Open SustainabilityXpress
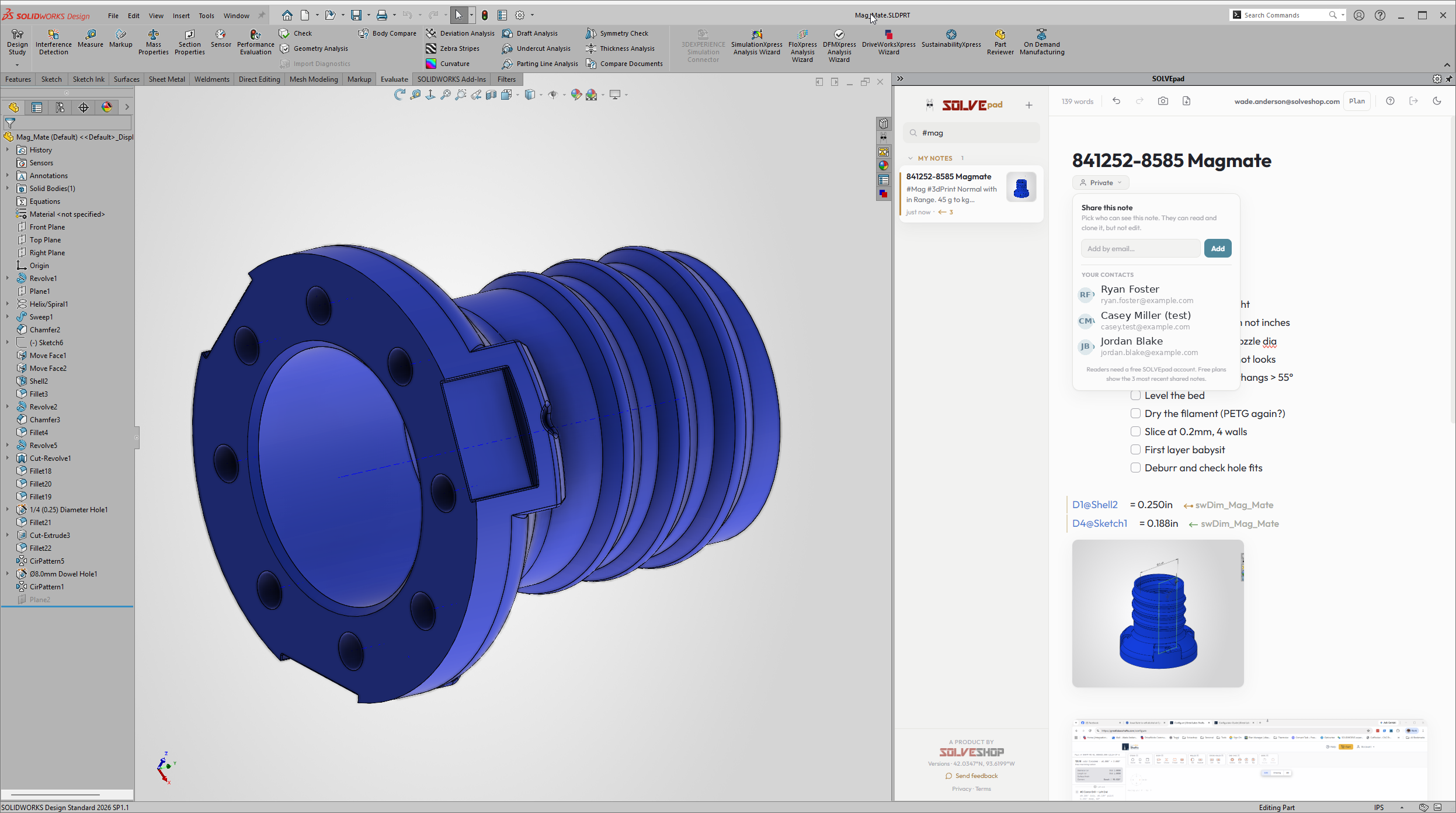Image resolution: width=1456 pixels, height=813 pixels. pyautogui.click(x=951, y=39)
